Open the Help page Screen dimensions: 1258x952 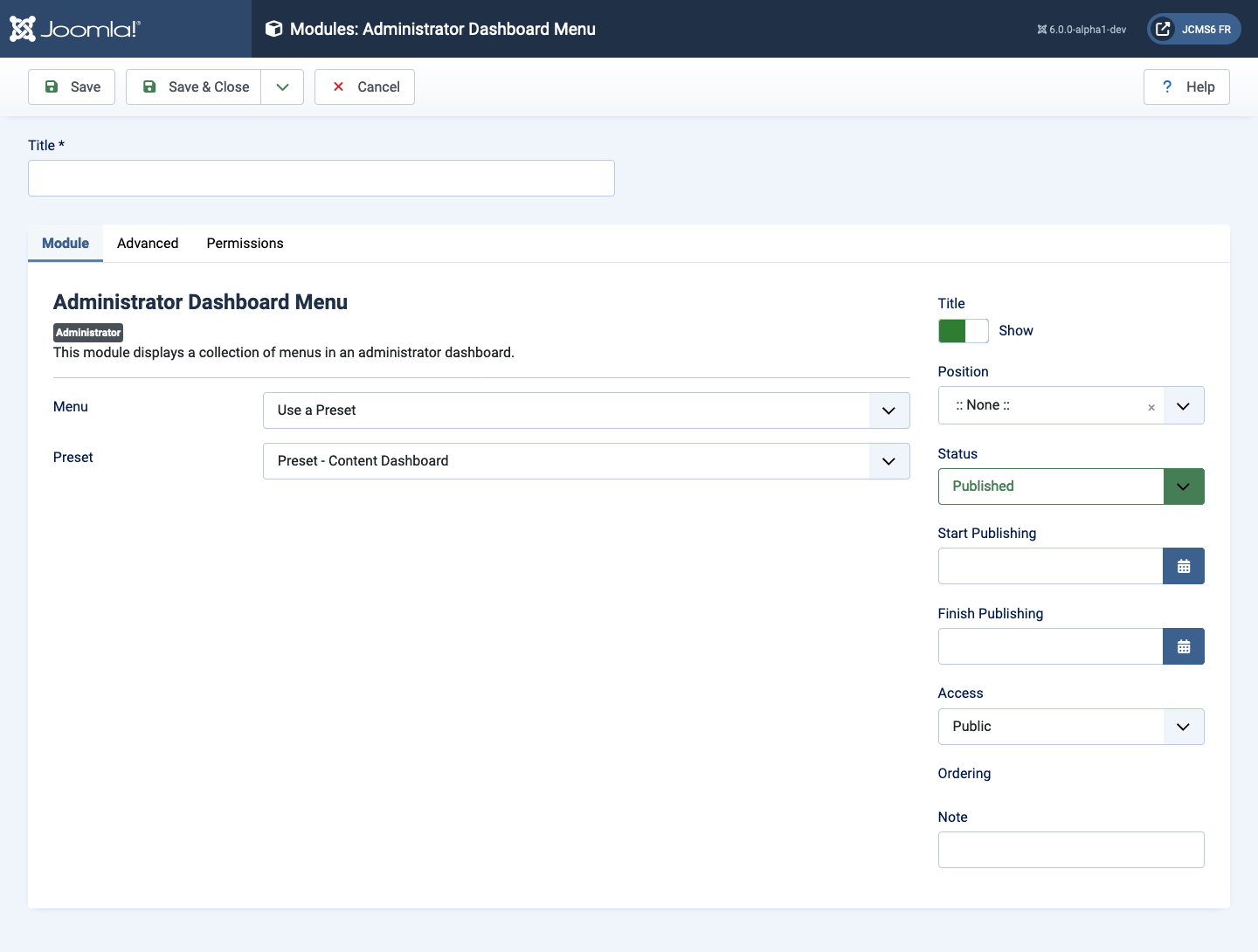tap(1186, 86)
